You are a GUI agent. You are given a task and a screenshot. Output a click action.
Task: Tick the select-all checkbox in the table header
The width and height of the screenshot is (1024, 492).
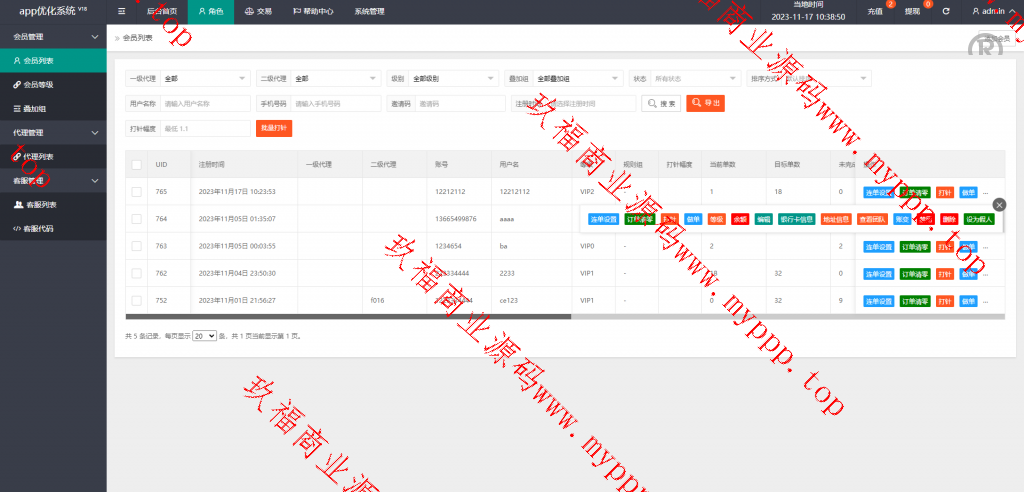(x=136, y=164)
